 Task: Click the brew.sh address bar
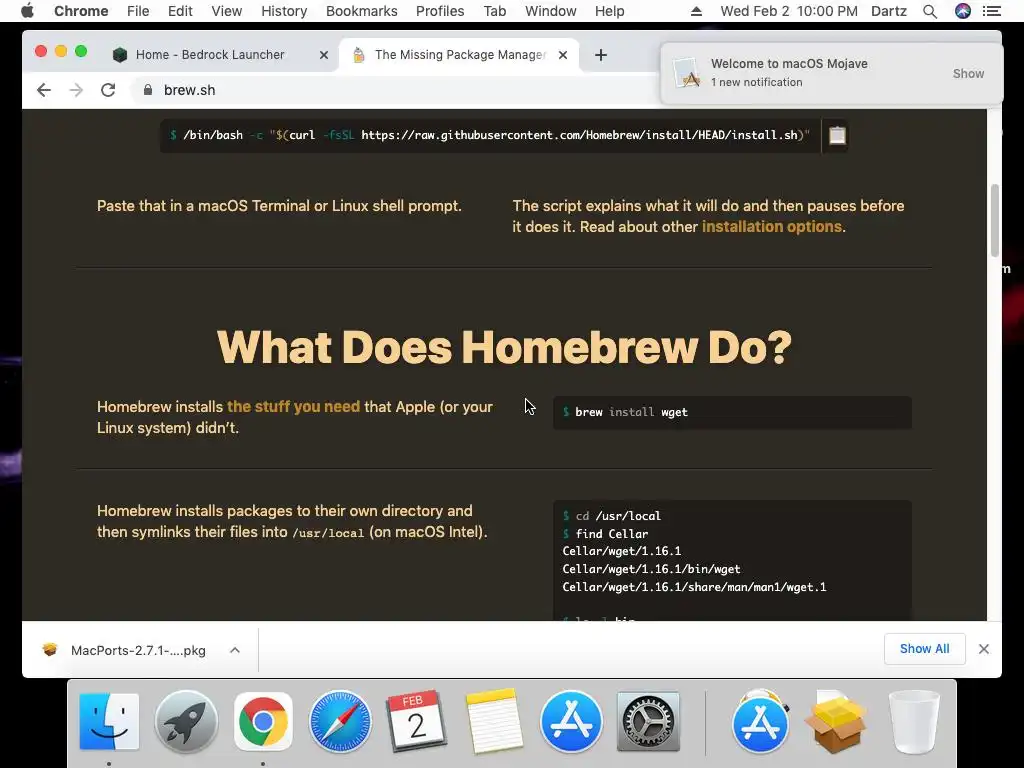click(x=392, y=90)
